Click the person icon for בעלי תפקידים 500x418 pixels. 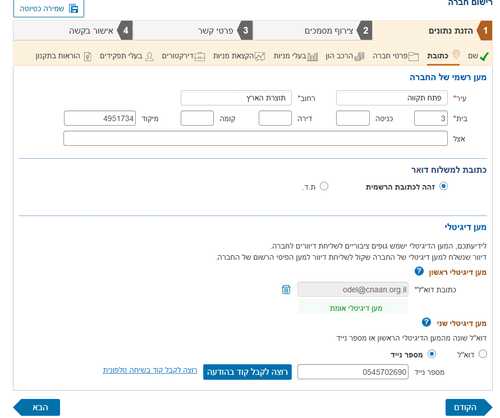click(x=149, y=56)
